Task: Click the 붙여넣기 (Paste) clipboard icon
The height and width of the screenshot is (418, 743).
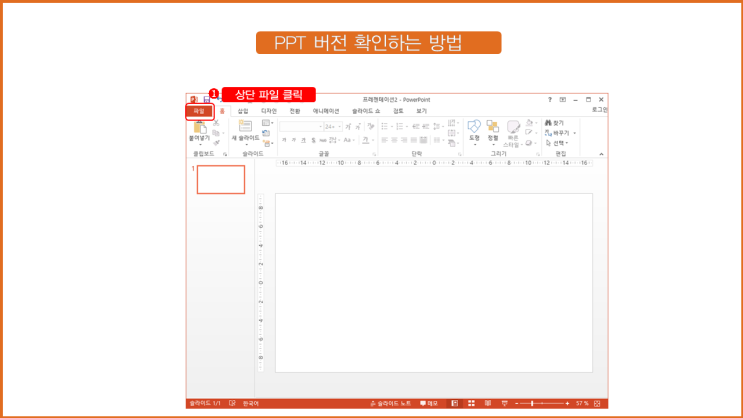Action: [x=199, y=127]
